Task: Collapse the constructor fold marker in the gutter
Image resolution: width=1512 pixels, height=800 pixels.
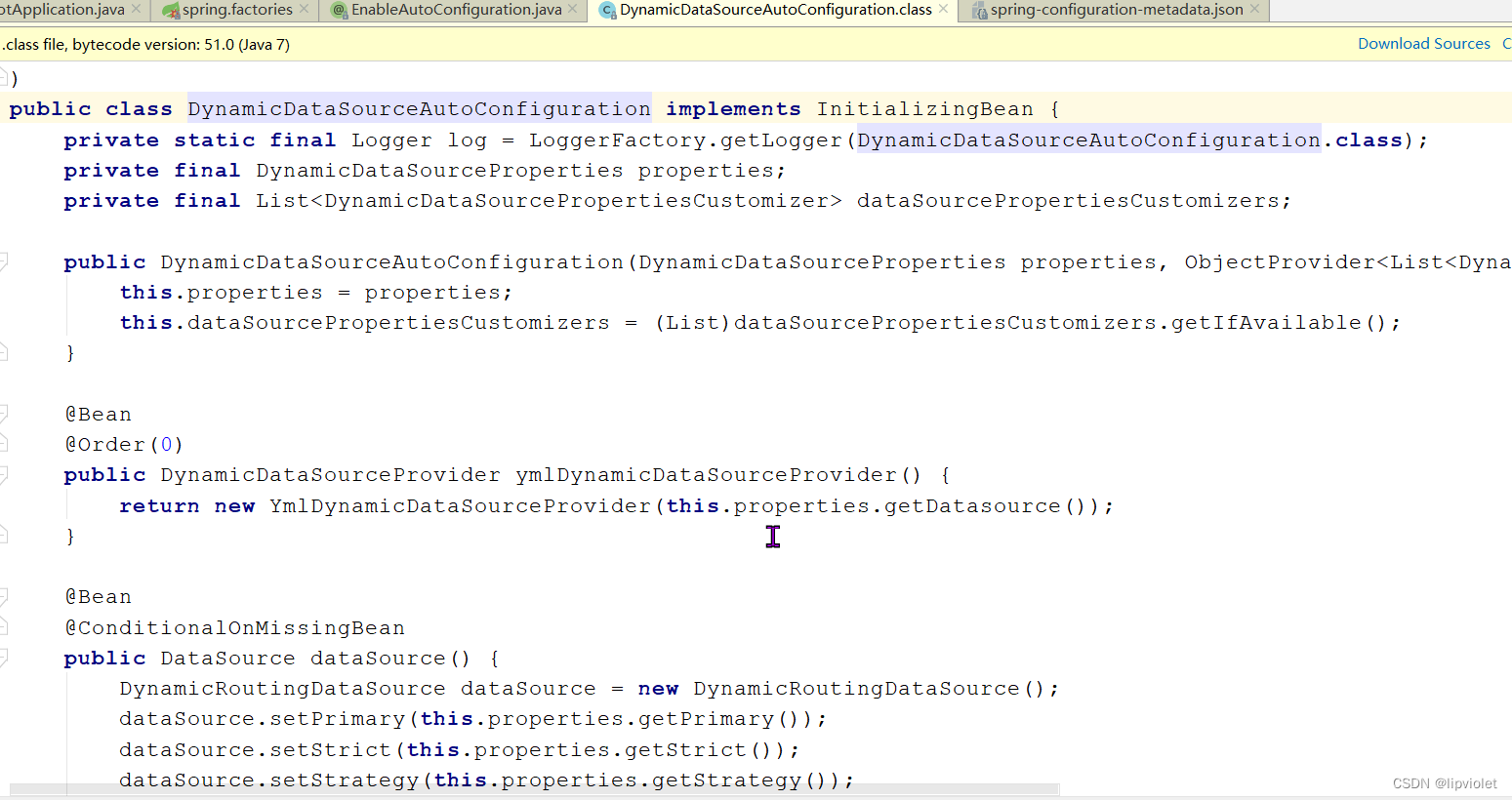Action: (4, 260)
